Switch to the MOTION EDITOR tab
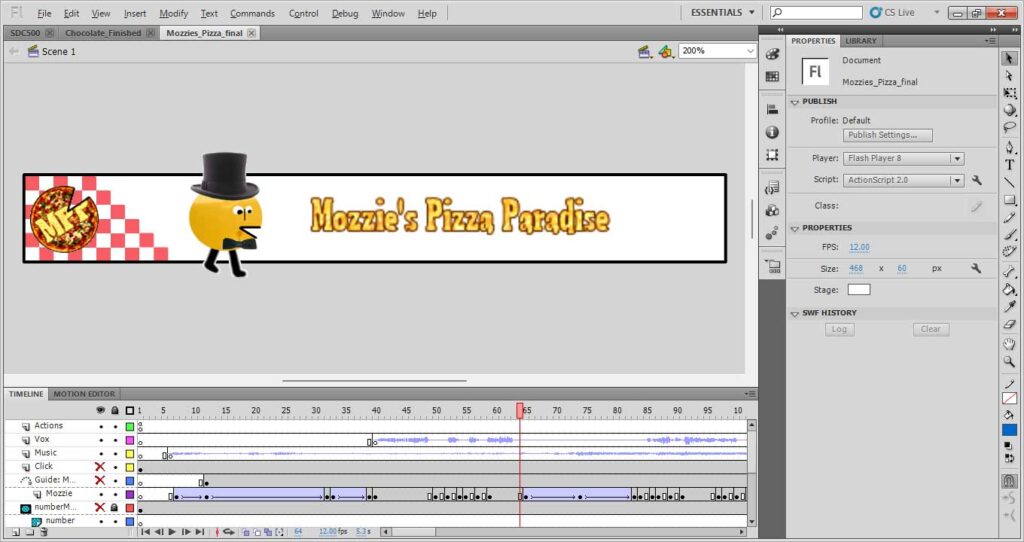 (84, 394)
